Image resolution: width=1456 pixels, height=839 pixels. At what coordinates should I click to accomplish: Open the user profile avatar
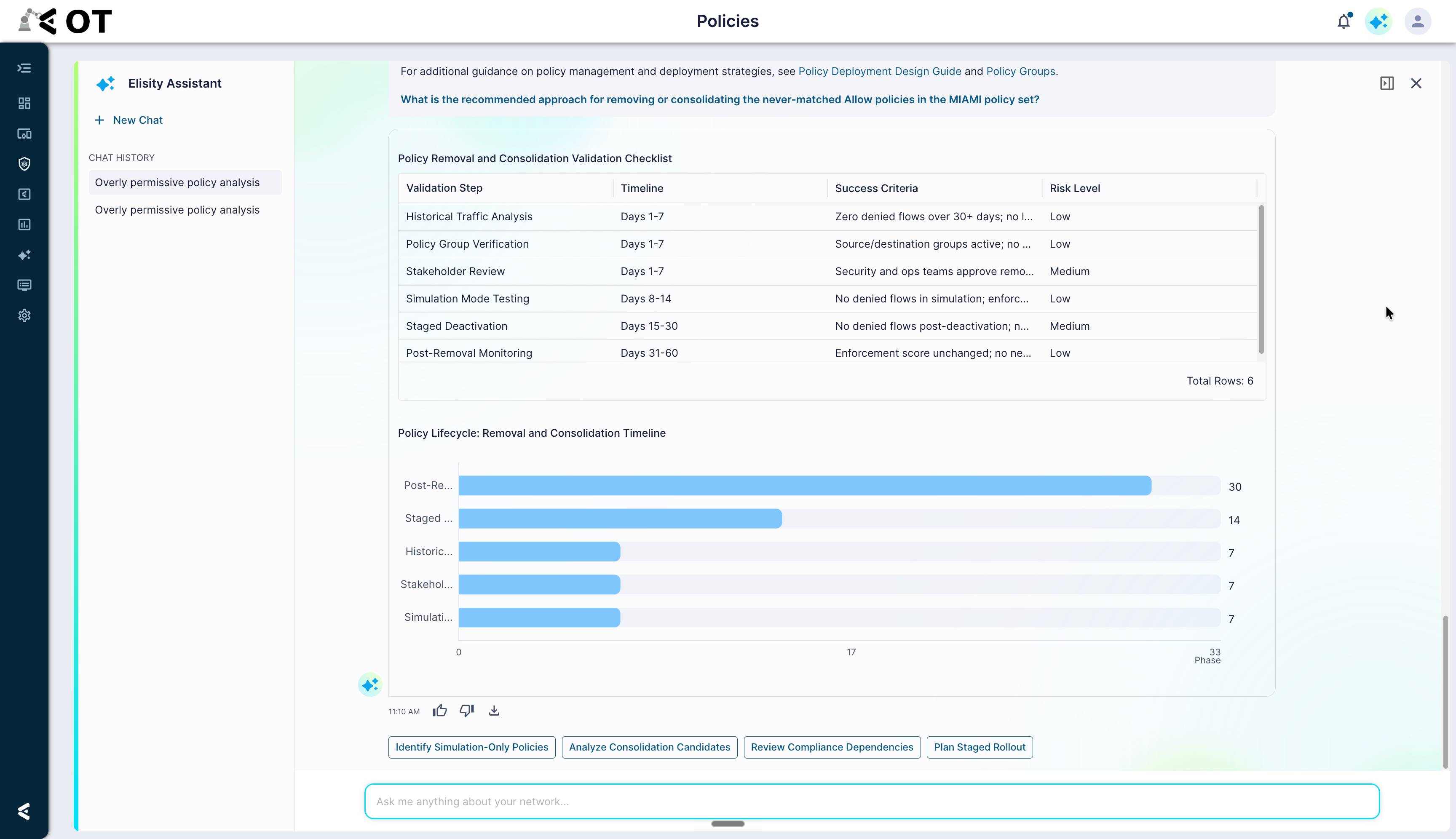pyautogui.click(x=1417, y=21)
